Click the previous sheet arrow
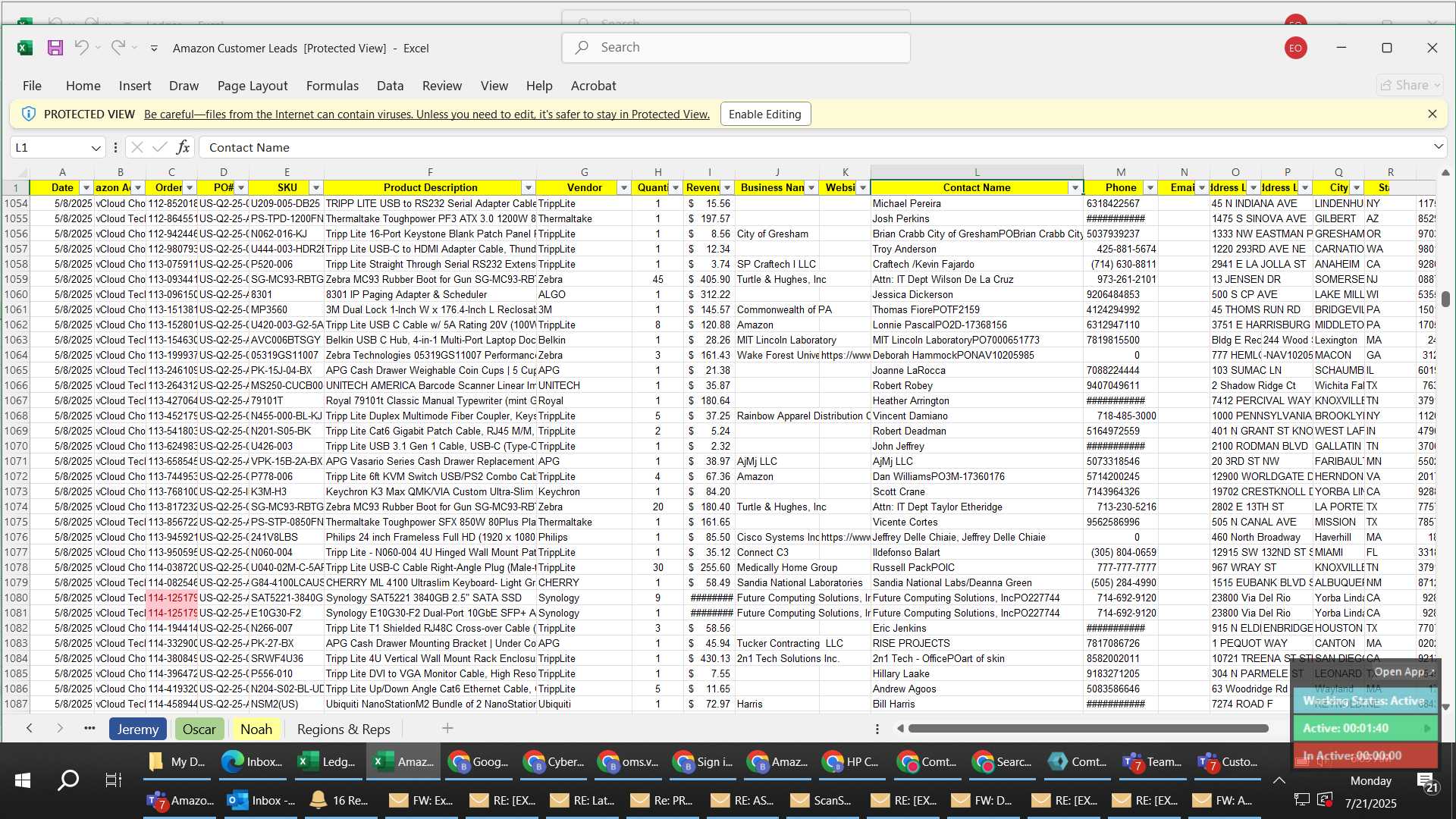 click(x=29, y=729)
